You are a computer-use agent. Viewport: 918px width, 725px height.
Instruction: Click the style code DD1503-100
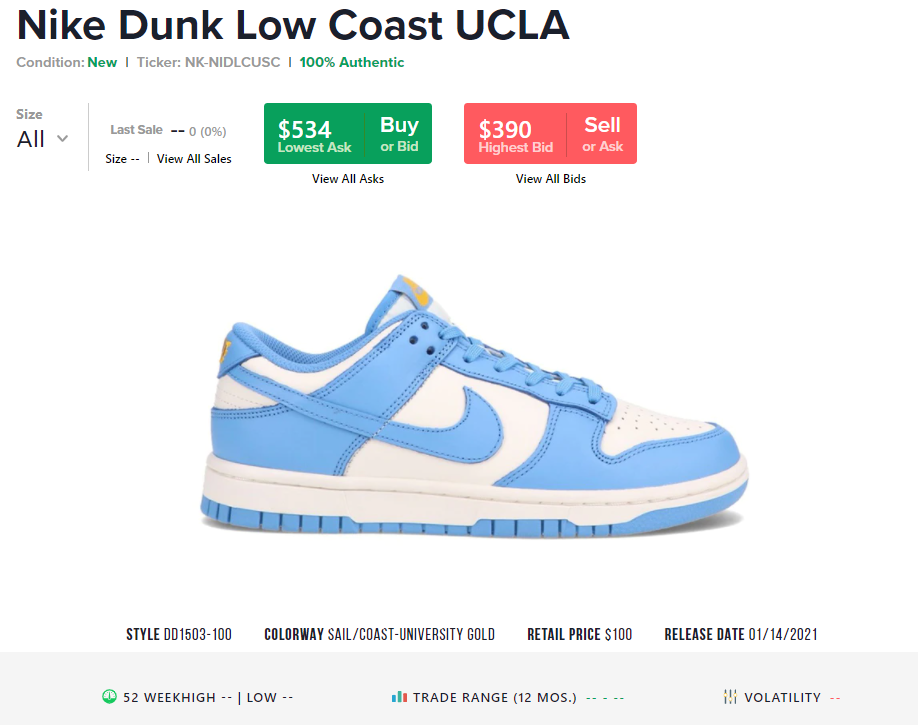pos(197,634)
